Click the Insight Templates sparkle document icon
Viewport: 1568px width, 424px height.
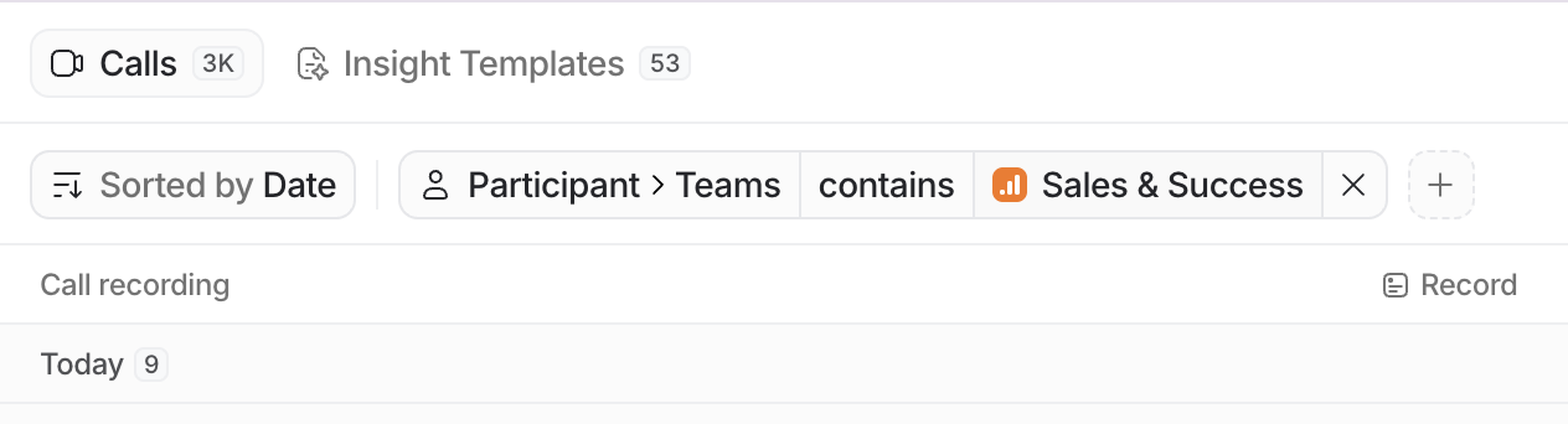pyautogui.click(x=312, y=64)
